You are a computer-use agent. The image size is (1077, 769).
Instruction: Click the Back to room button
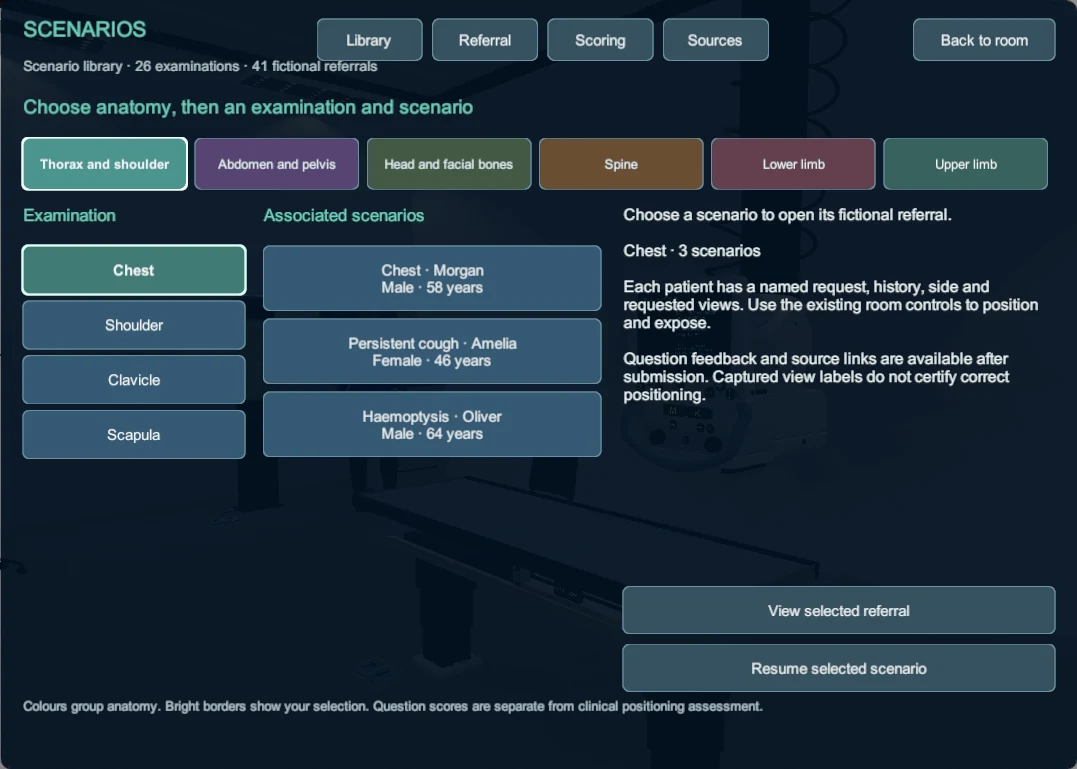984,40
